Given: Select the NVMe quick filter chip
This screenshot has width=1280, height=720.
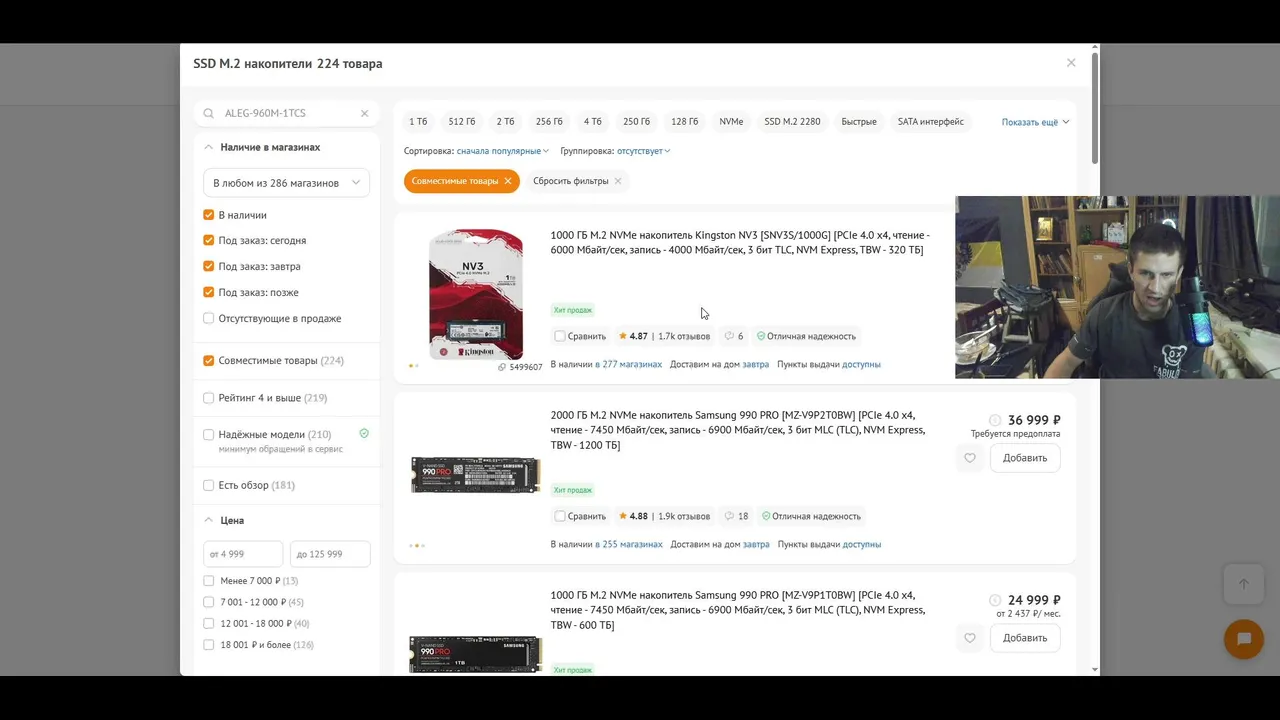Looking at the screenshot, I should (x=731, y=122).
